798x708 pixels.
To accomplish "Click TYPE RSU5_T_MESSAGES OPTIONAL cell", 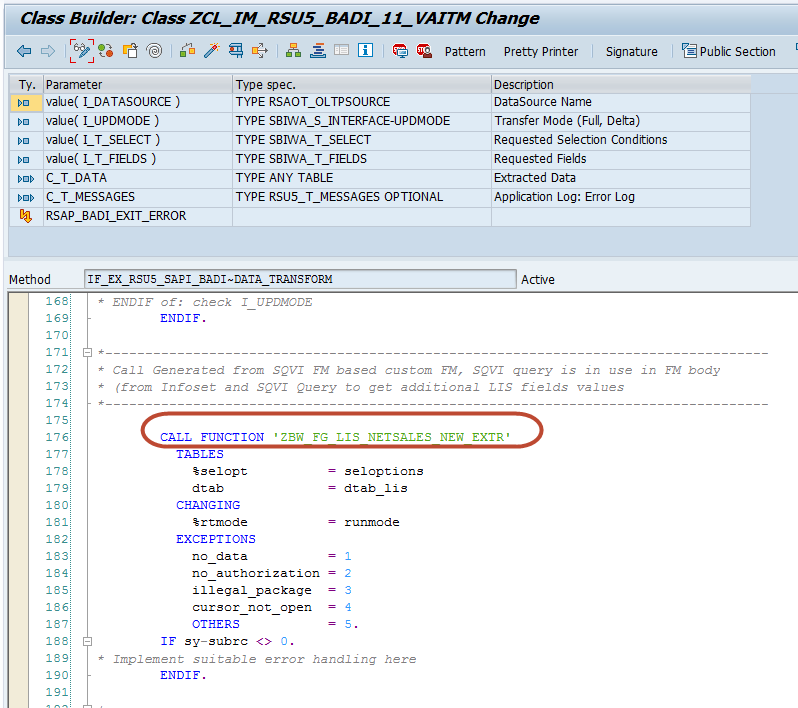I will coord(362,197).
